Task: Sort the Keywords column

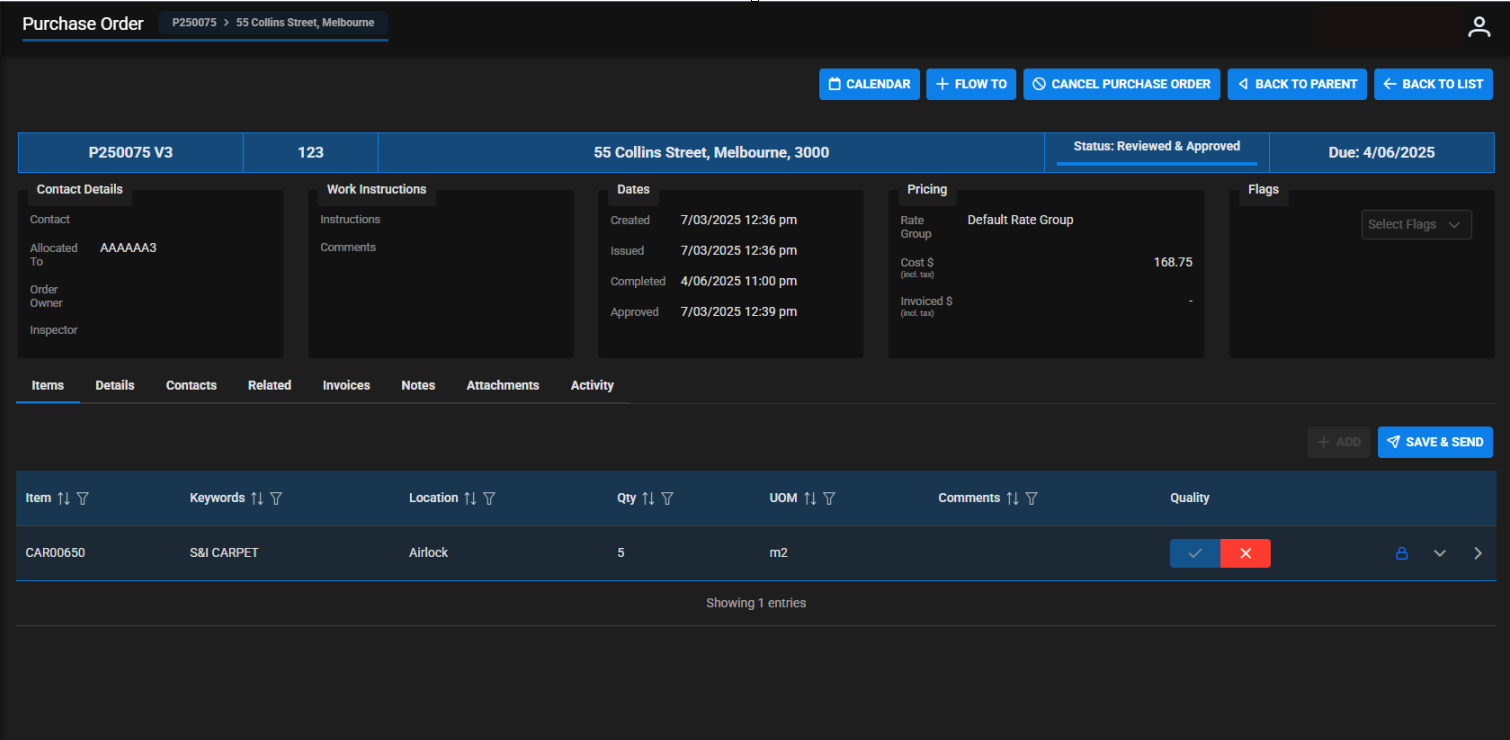Action: point(257,498)
